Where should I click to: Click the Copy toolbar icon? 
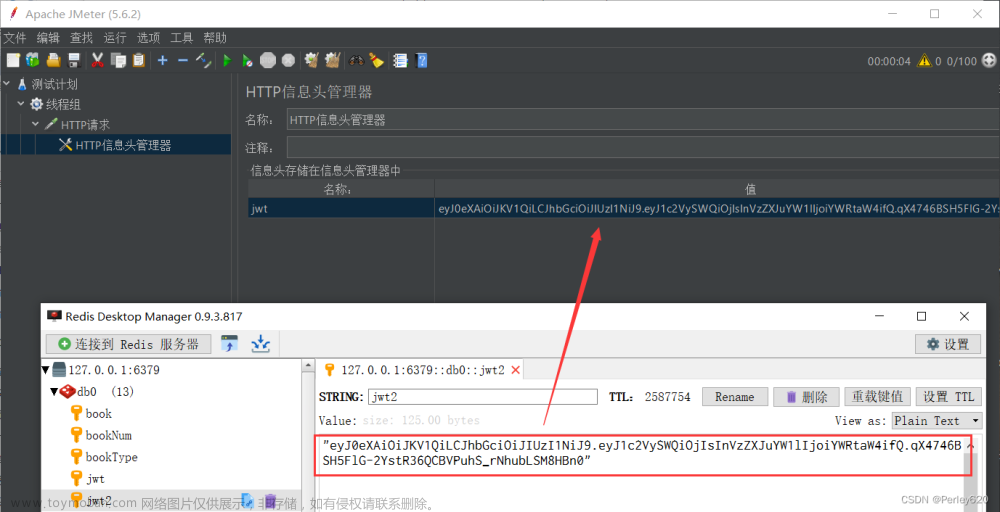tap(118, 61)
